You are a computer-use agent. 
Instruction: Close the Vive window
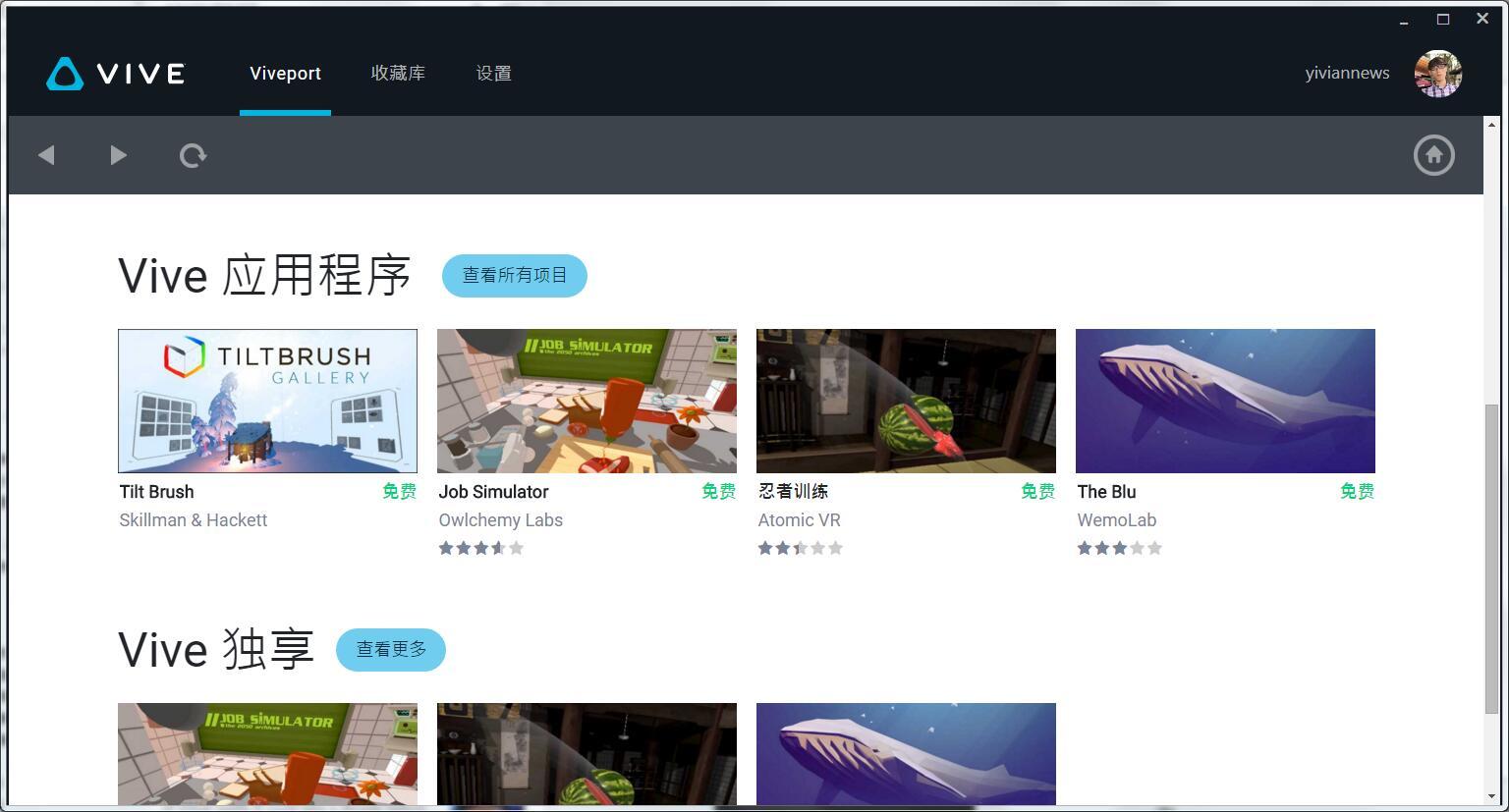(x=1482, y=19)
